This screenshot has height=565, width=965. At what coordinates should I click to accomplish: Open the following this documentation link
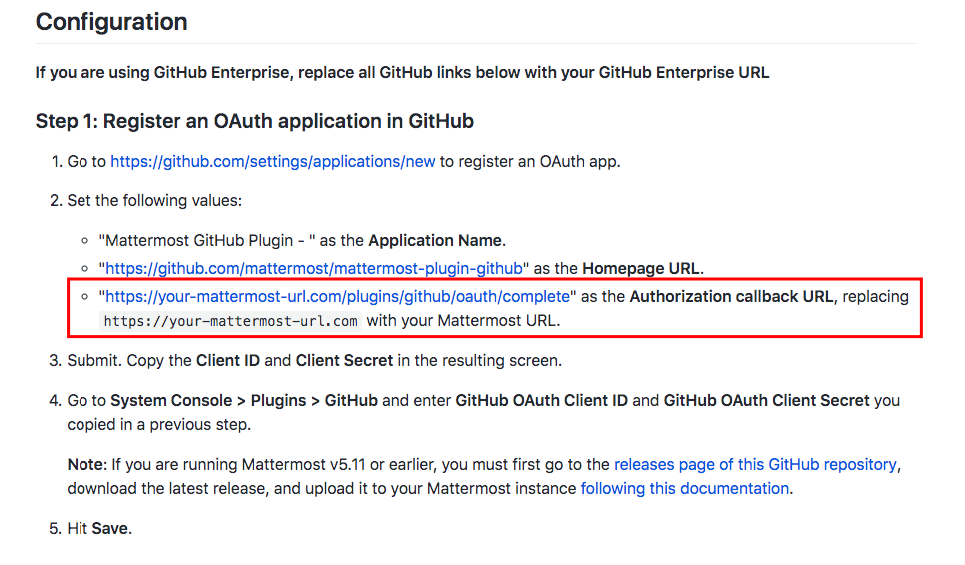pos(685,489)
